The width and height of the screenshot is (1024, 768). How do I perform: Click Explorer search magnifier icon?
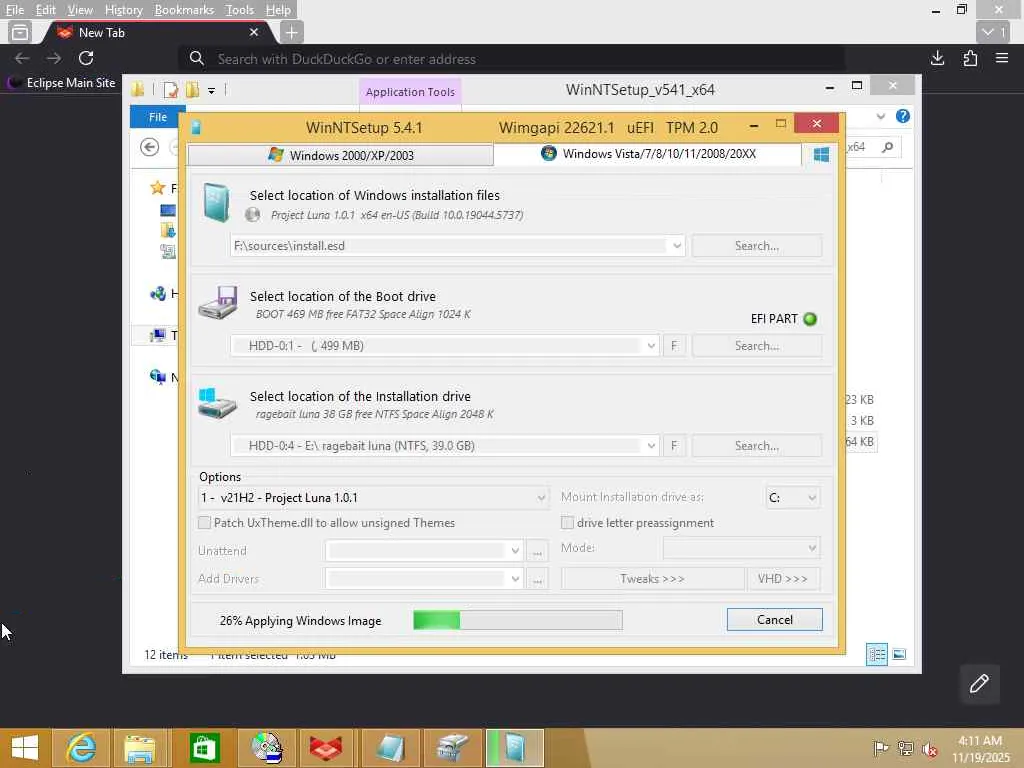click(887, 147)
